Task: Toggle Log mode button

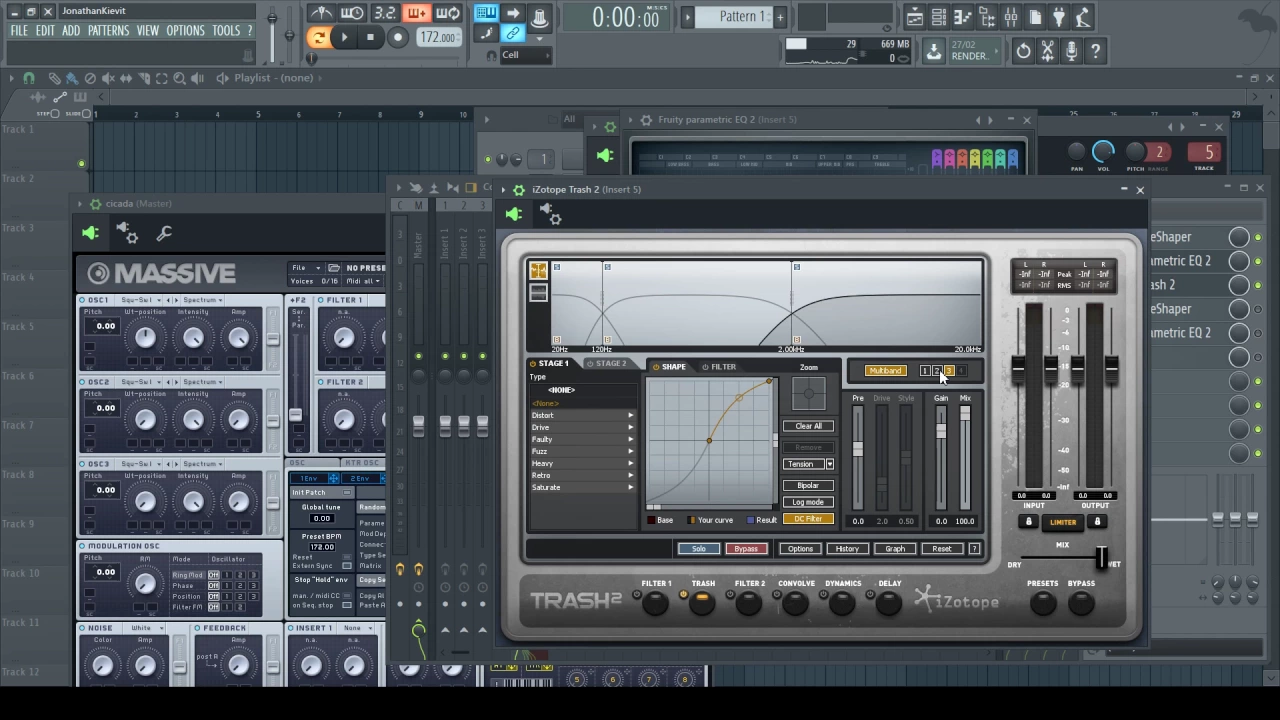Action: pos(808,502)
